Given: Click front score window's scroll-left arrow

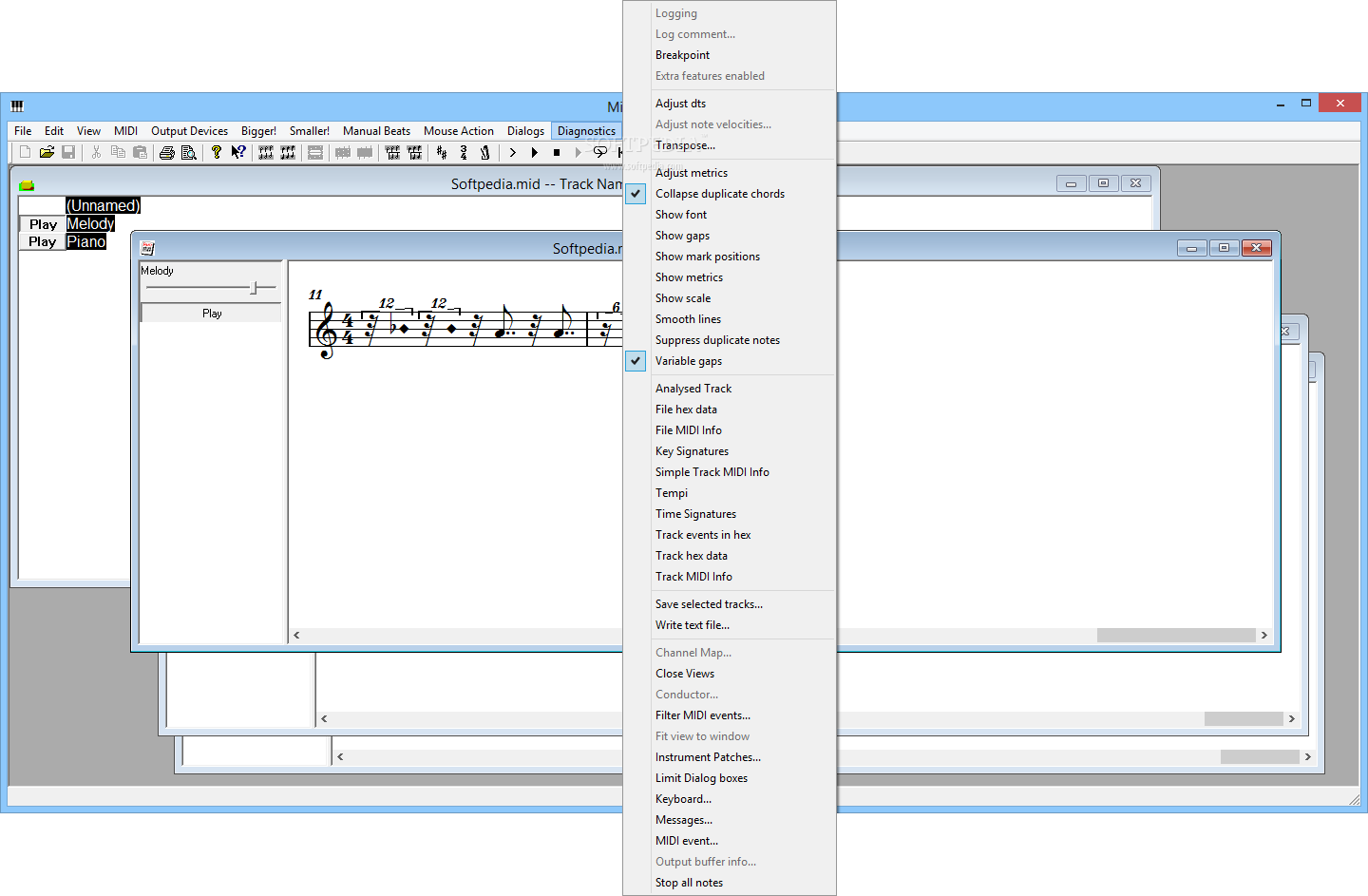Looking at the screenshot, I should (x=296, y=635).
